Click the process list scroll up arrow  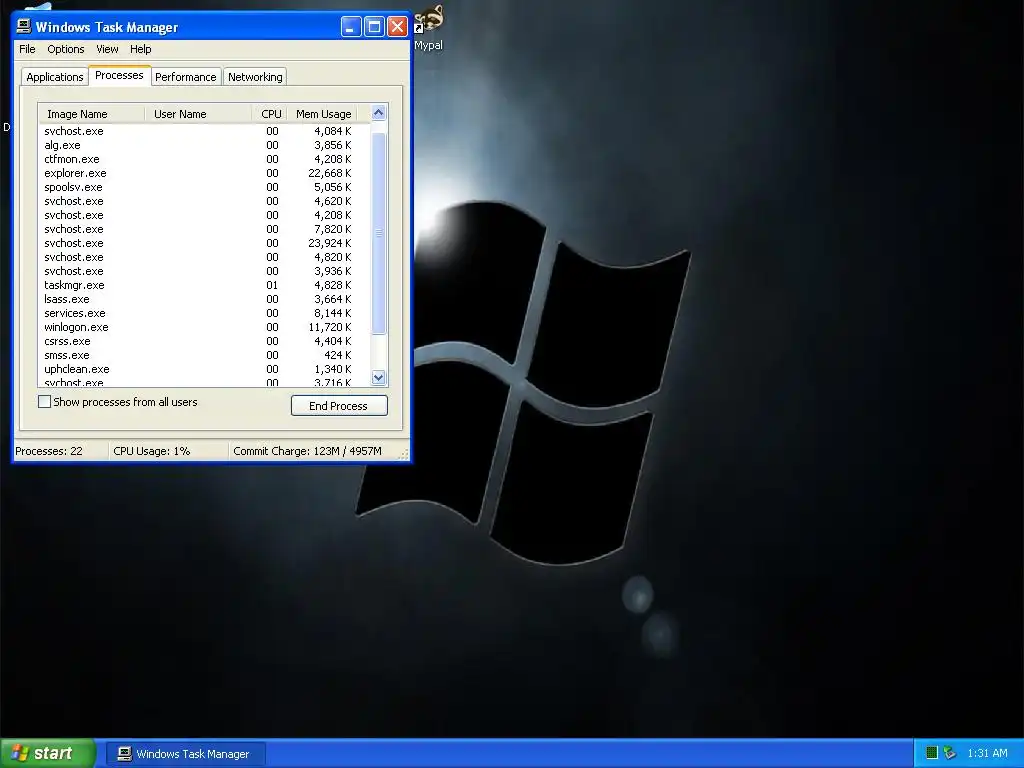click(x=378, y=113)
